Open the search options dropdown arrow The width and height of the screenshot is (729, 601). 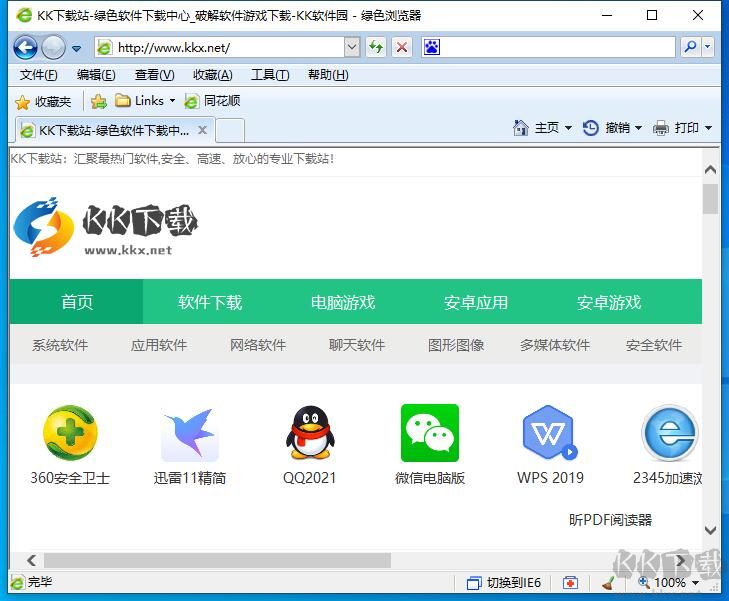point(708,47)
